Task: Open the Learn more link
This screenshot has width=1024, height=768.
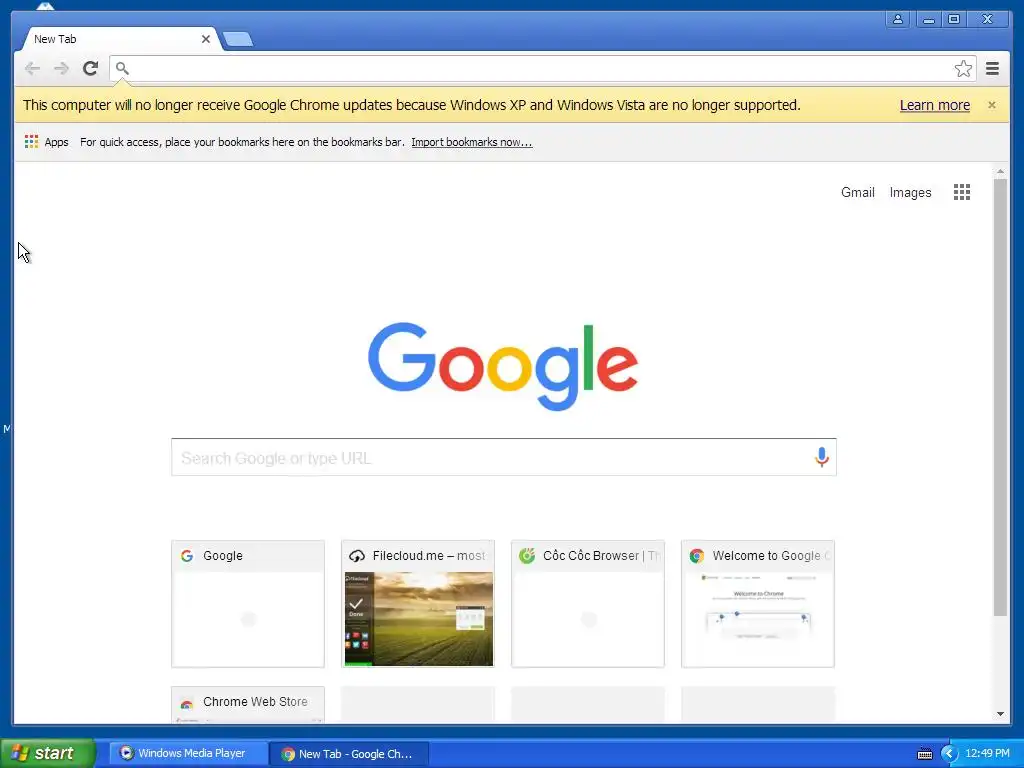Action: tap(935, 105)
